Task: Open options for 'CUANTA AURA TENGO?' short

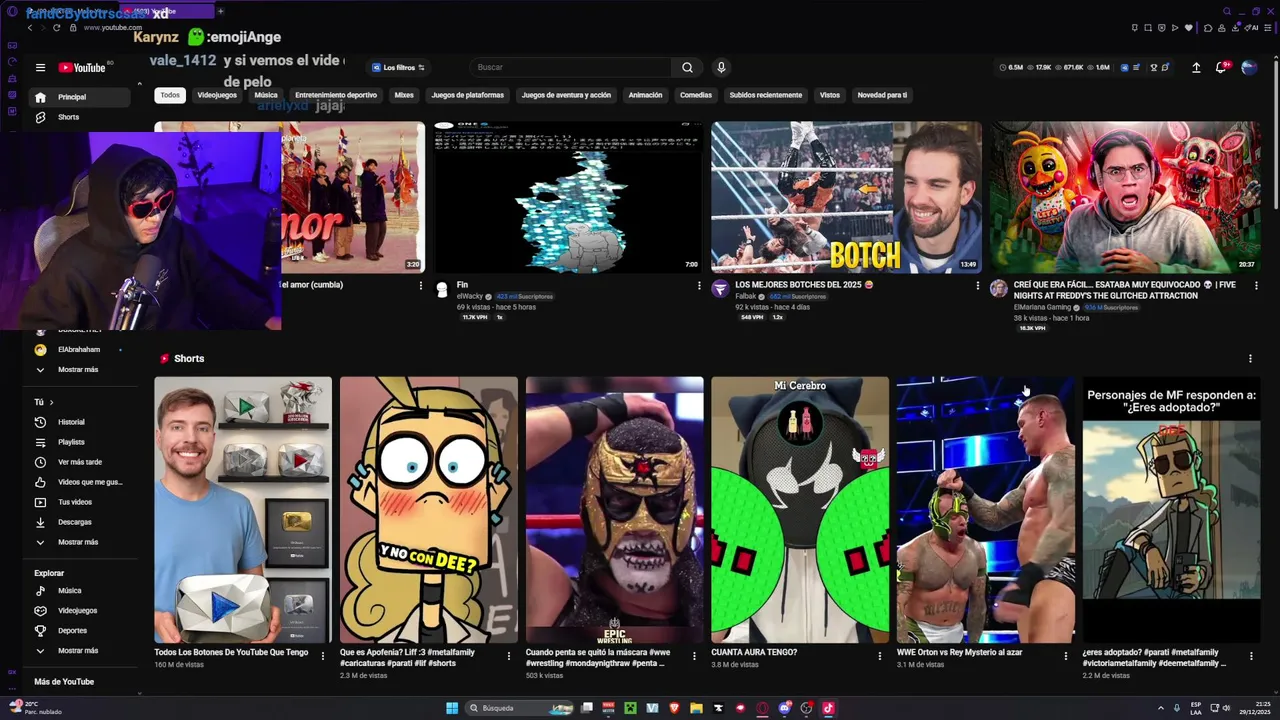Action: point(880,656)
